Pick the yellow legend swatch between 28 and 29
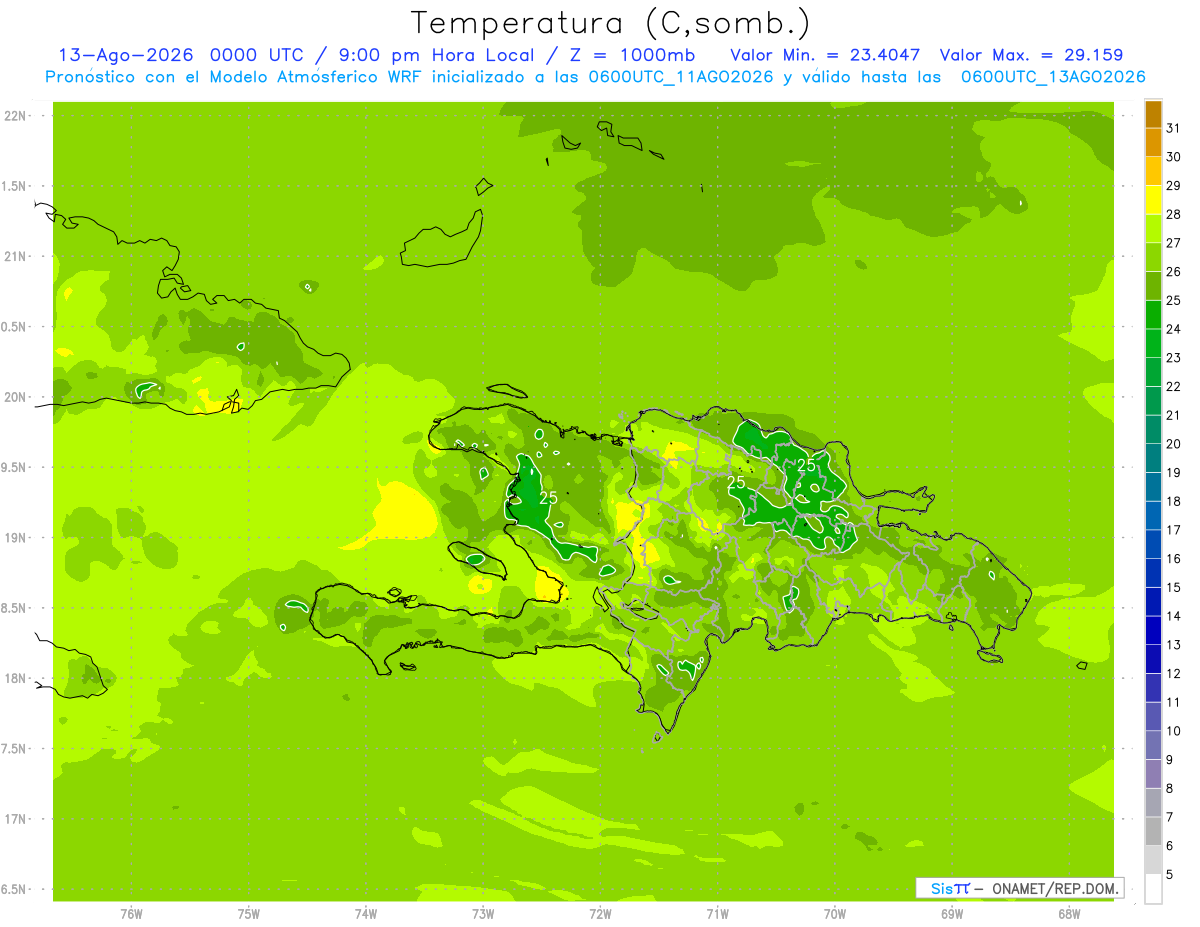The image size is (1200, 927). (1153, 200)
